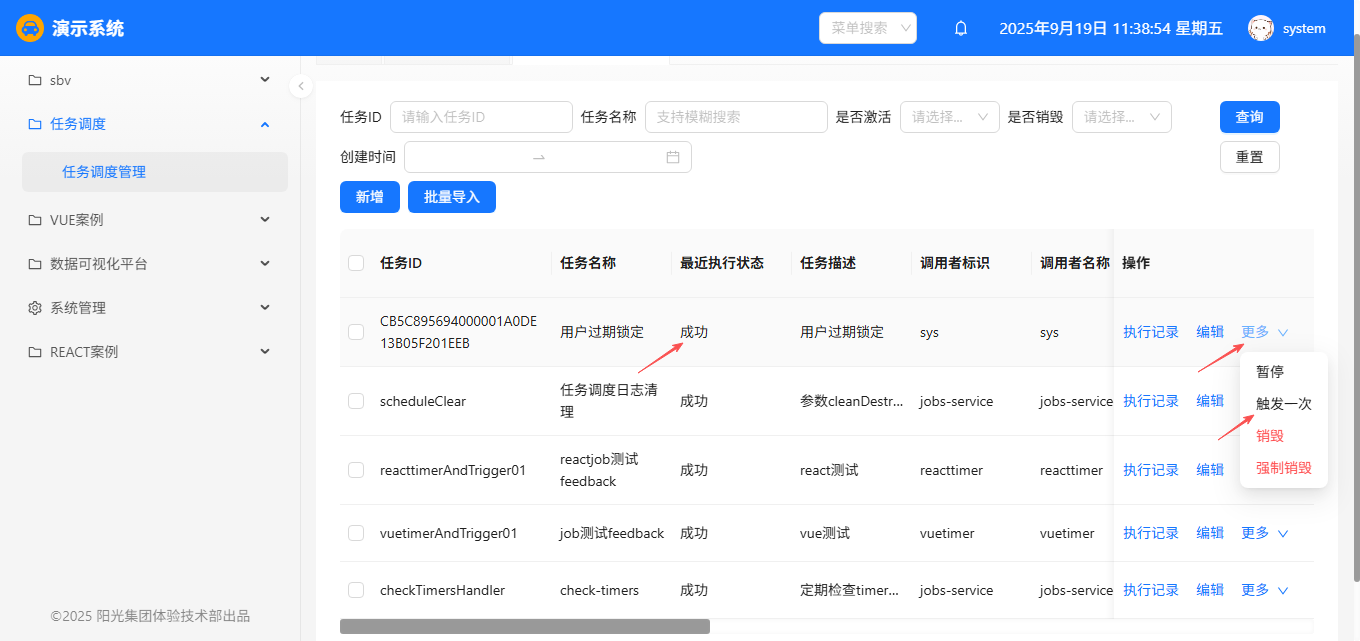This screenshot has height=641, width=1360.
Task: Focus the 任务ID input field
Action: pyautogui.click(x=481, y=117)
